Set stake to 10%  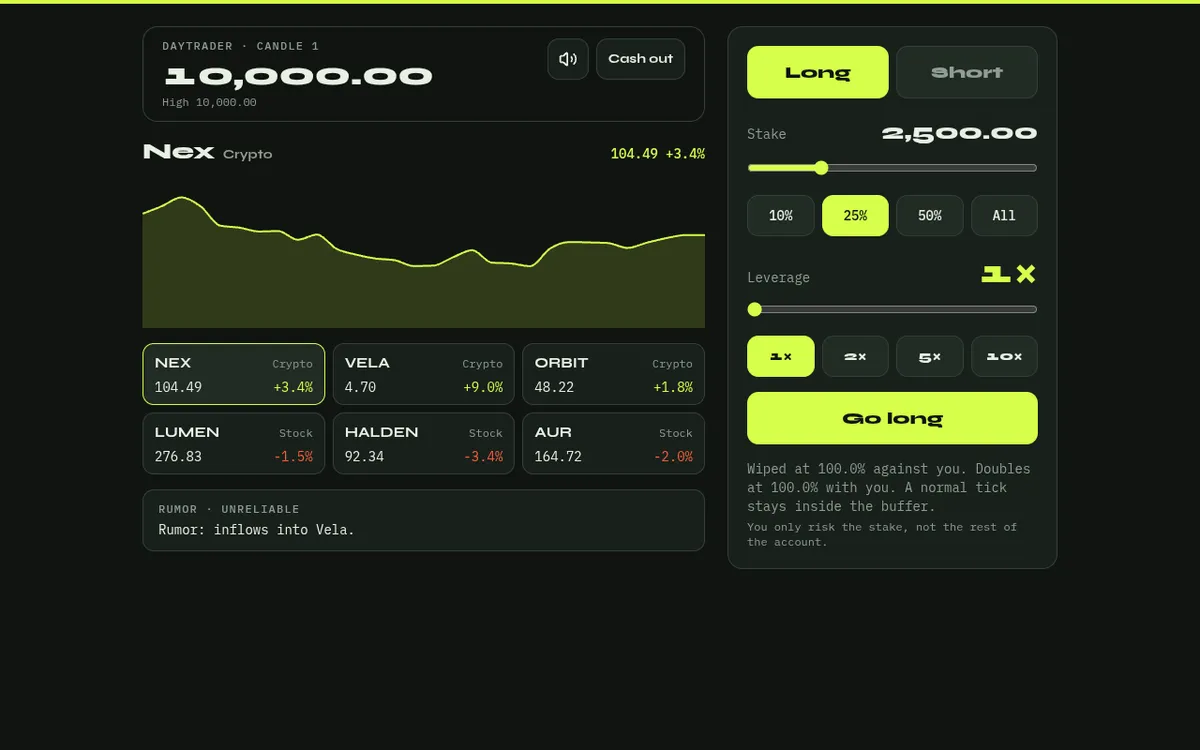pos(781,215)
